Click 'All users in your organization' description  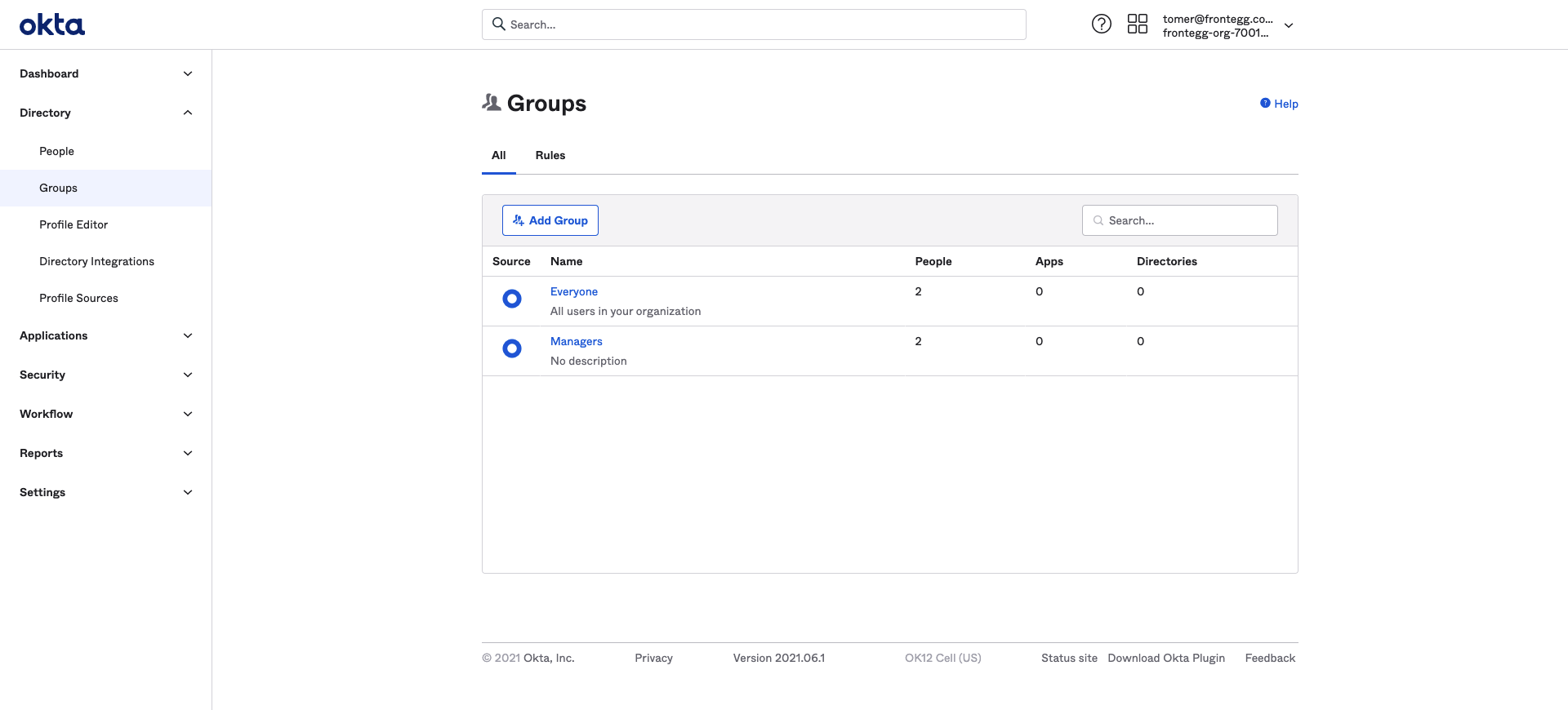[x=626, y=311]
